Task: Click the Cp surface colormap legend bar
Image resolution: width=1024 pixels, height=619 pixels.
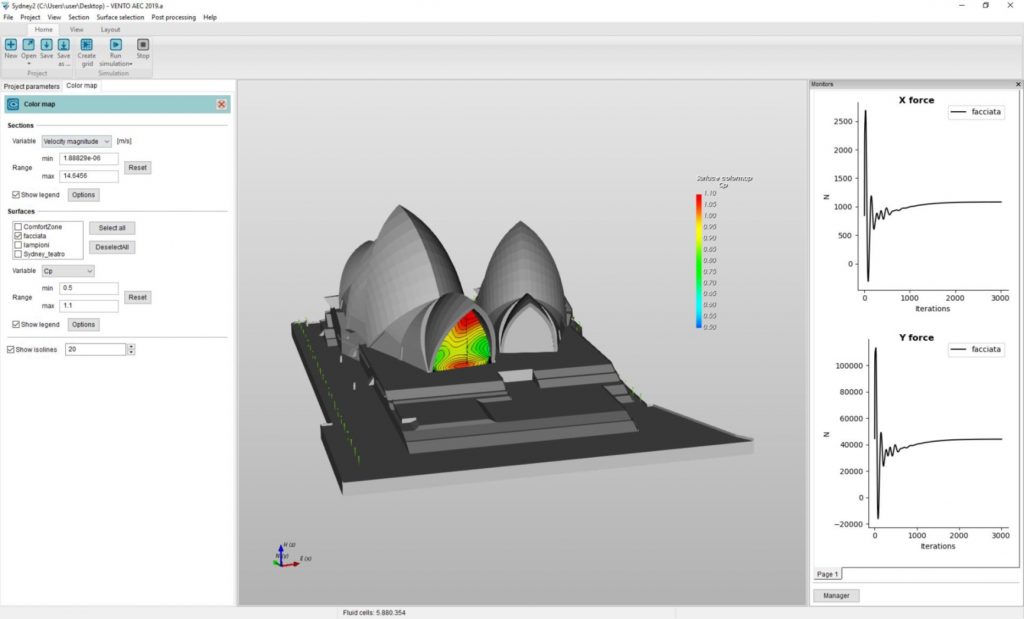Action: 699,261
